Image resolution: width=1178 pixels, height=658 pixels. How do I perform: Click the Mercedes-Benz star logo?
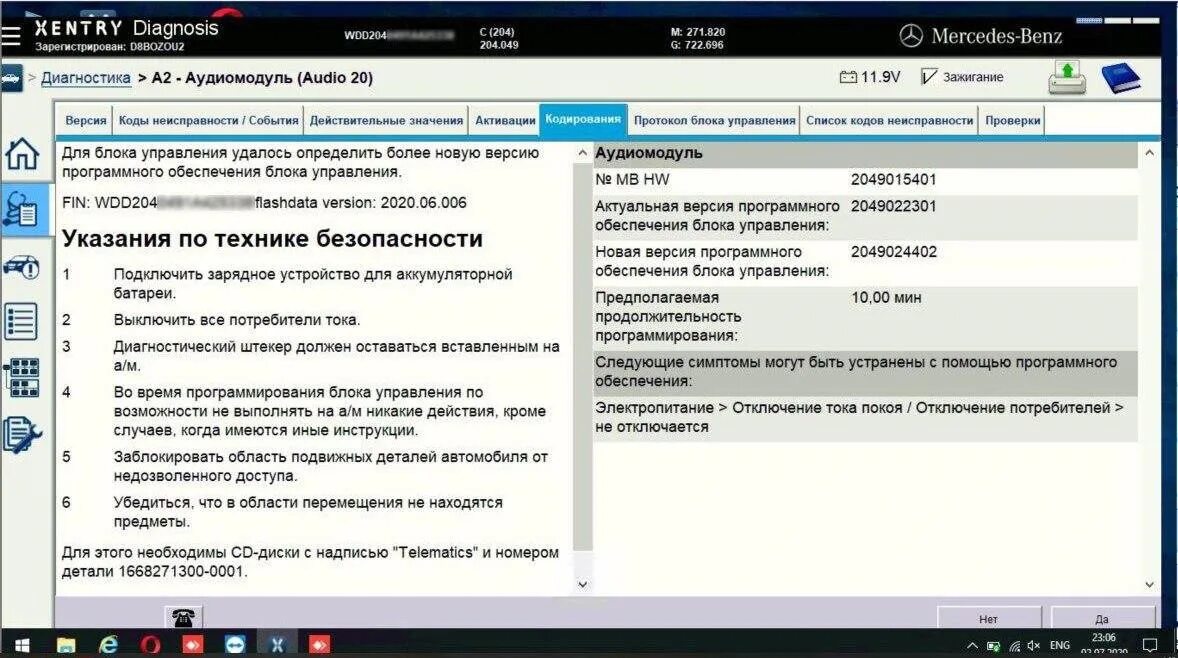(x=911, y=35)
